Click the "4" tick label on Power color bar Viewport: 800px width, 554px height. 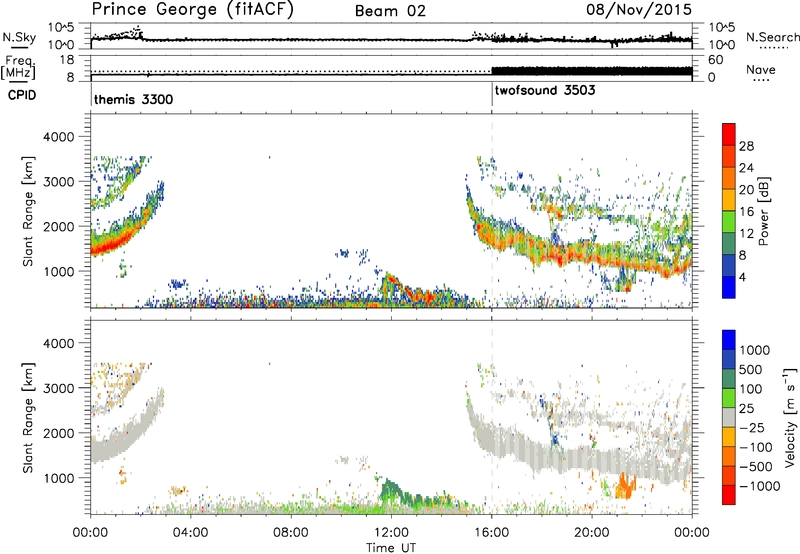click(x=742, y=277)
